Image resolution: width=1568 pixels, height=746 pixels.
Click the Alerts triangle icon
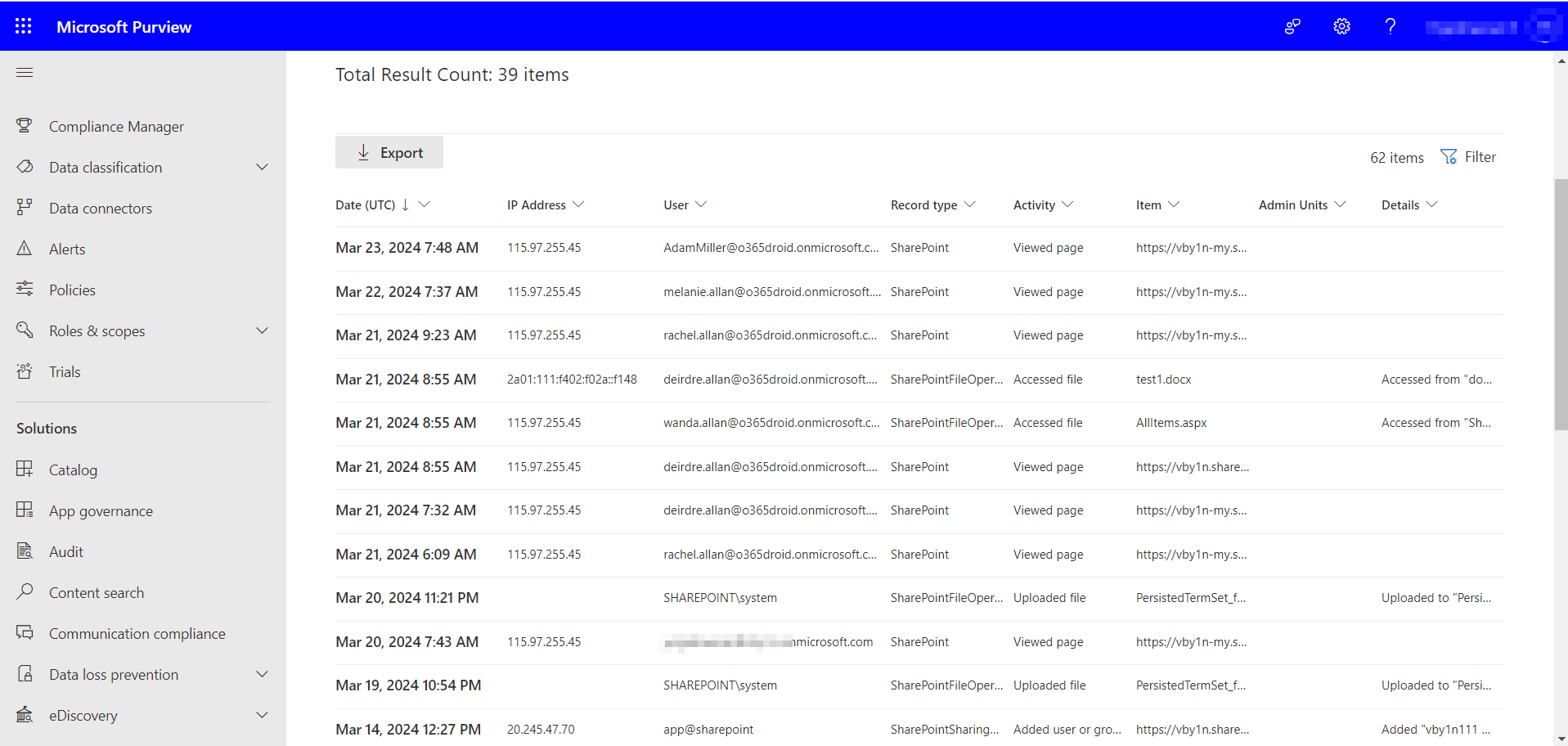tap(25, 249)
